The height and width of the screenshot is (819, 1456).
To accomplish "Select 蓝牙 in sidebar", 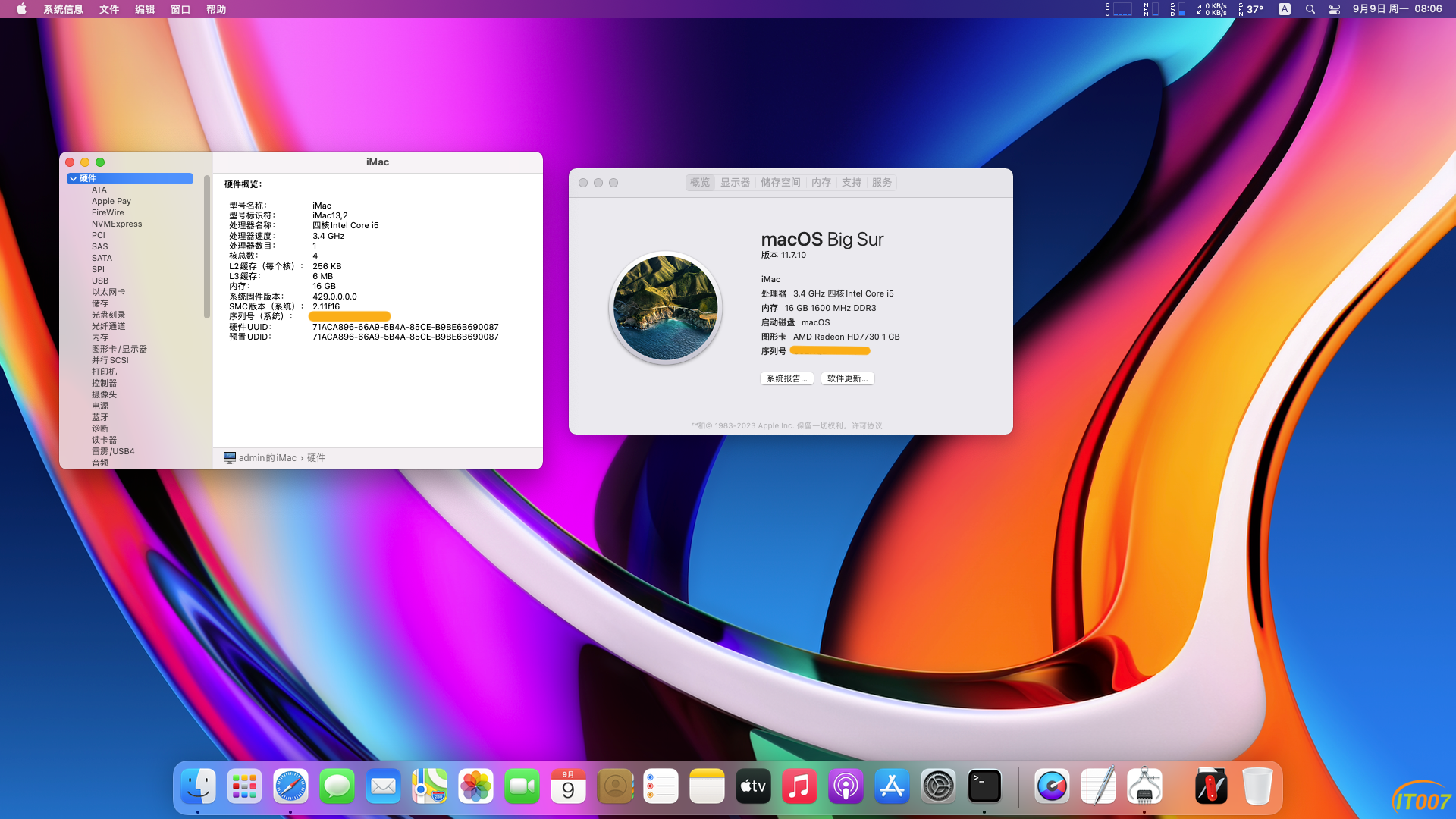I will pyautogui.click(x=100, y=417).
